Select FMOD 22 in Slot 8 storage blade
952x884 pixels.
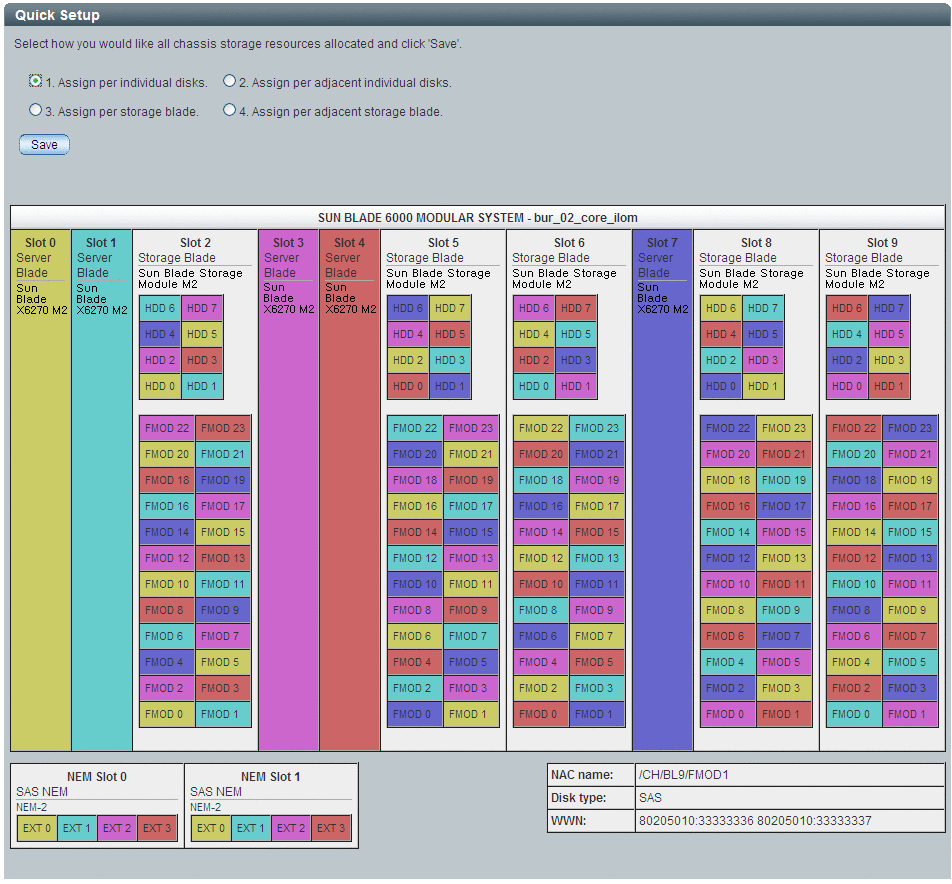[728, 428]
